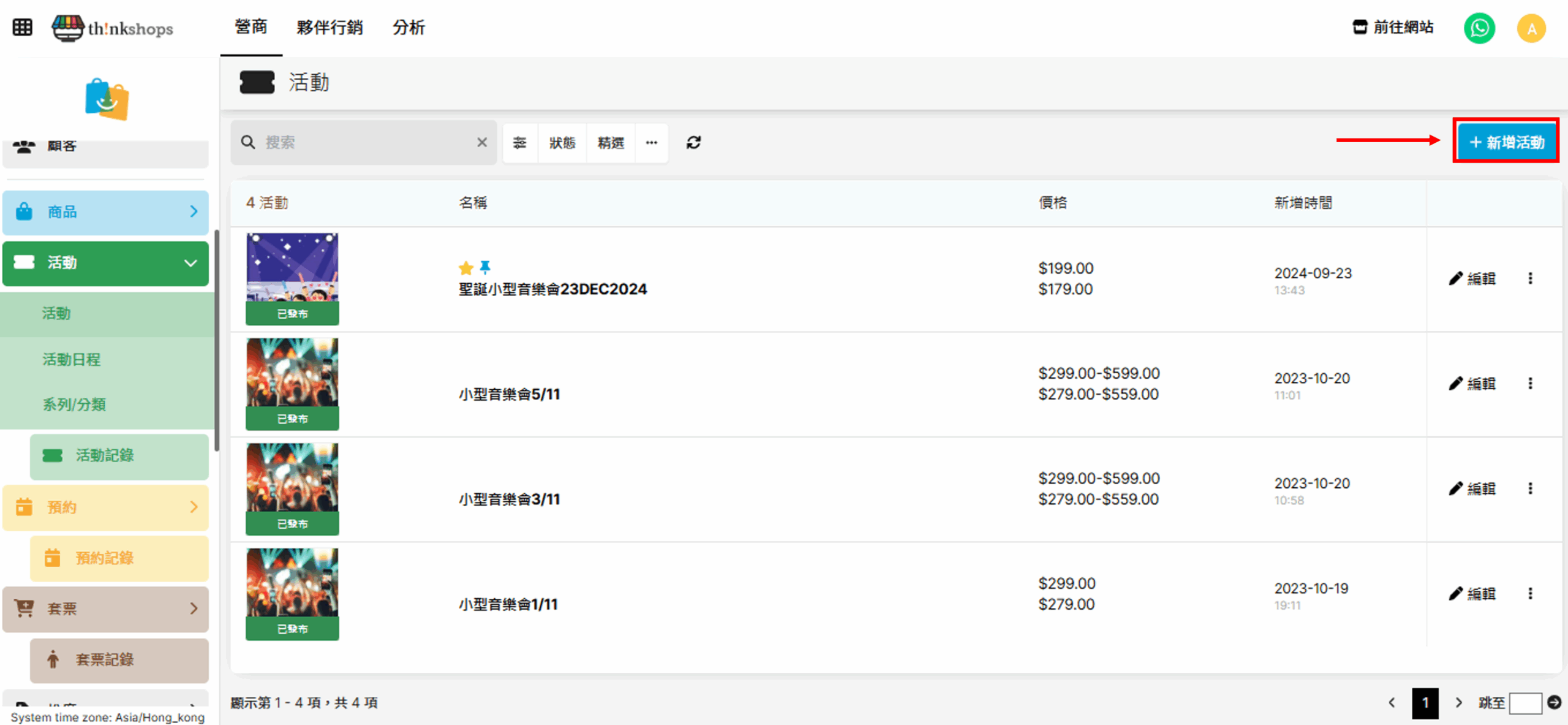Click the WhatsApp icon in header
Screen dimensions: 1568x725
click(1479, 28)
